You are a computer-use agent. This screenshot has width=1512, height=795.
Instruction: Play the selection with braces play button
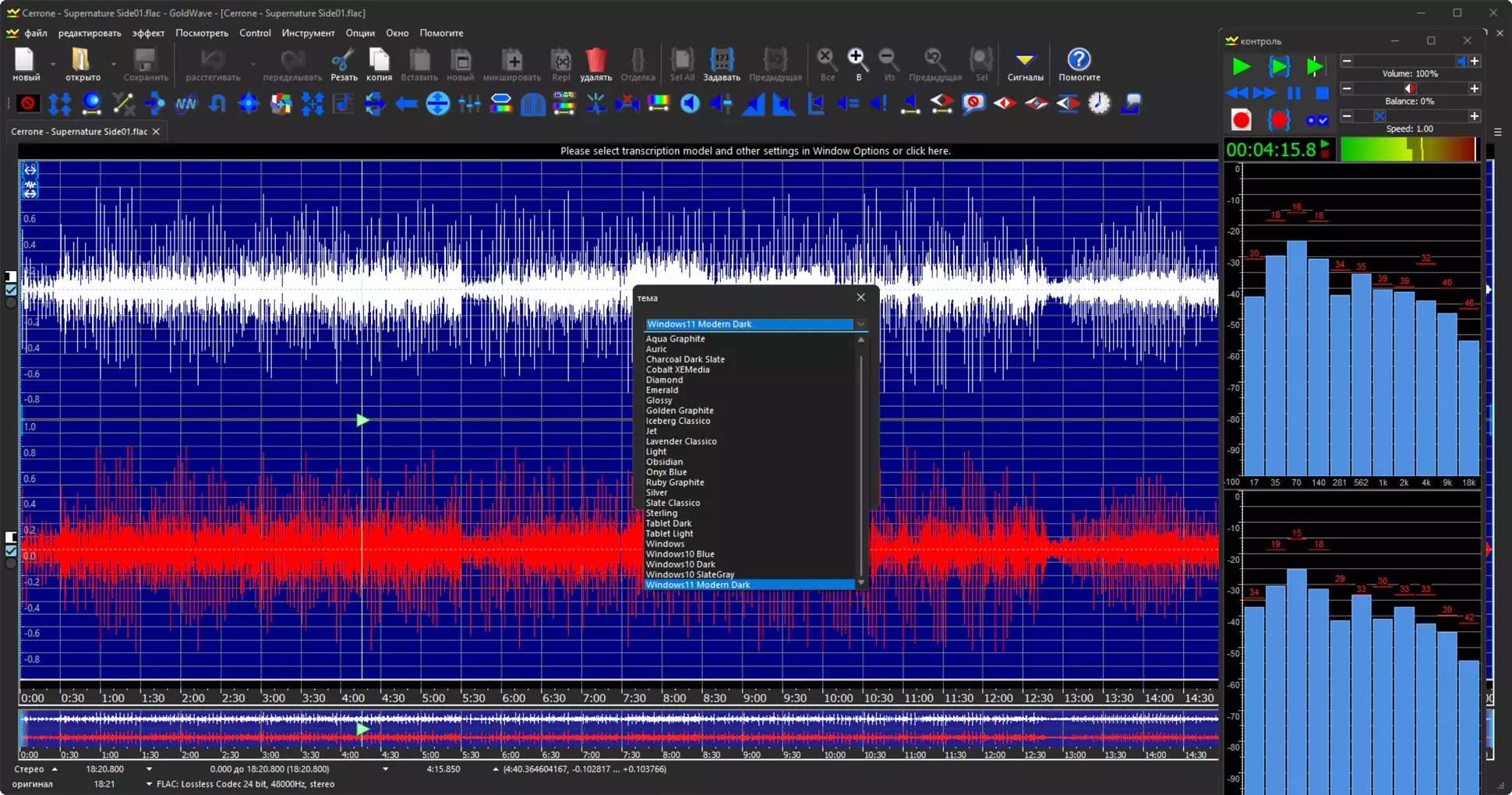(1278, 67)
